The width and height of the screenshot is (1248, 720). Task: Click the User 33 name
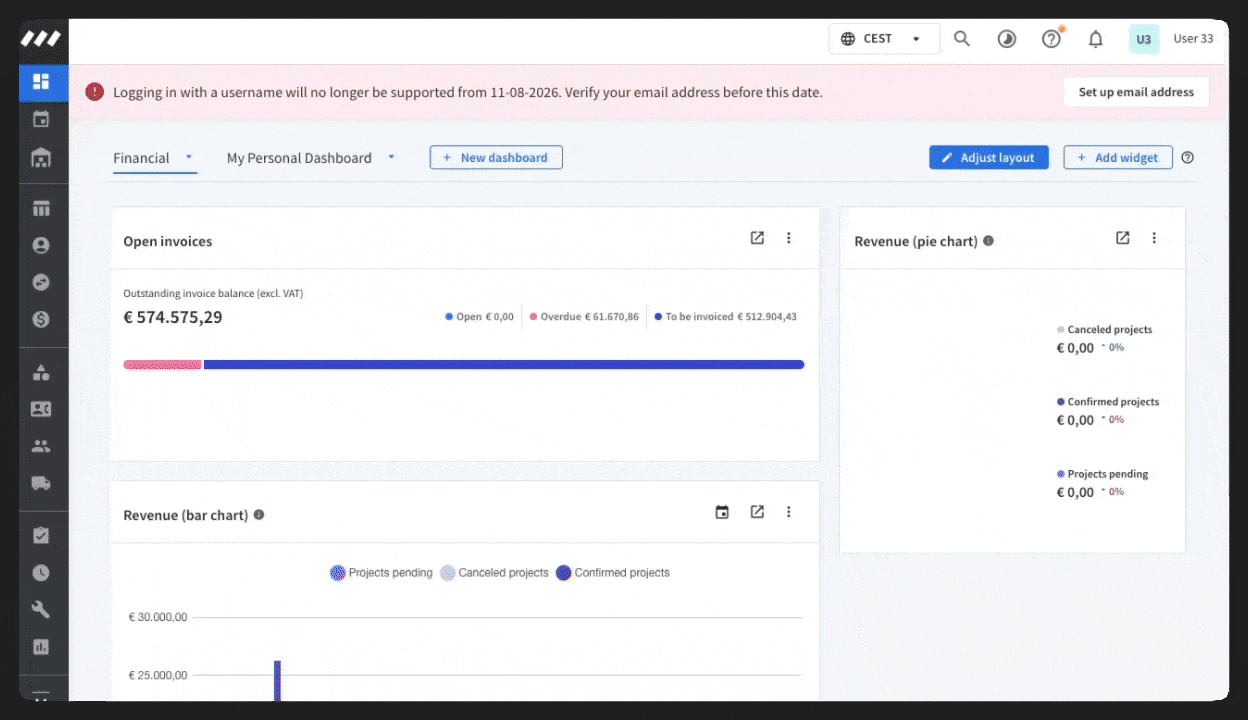[1193, 39]
